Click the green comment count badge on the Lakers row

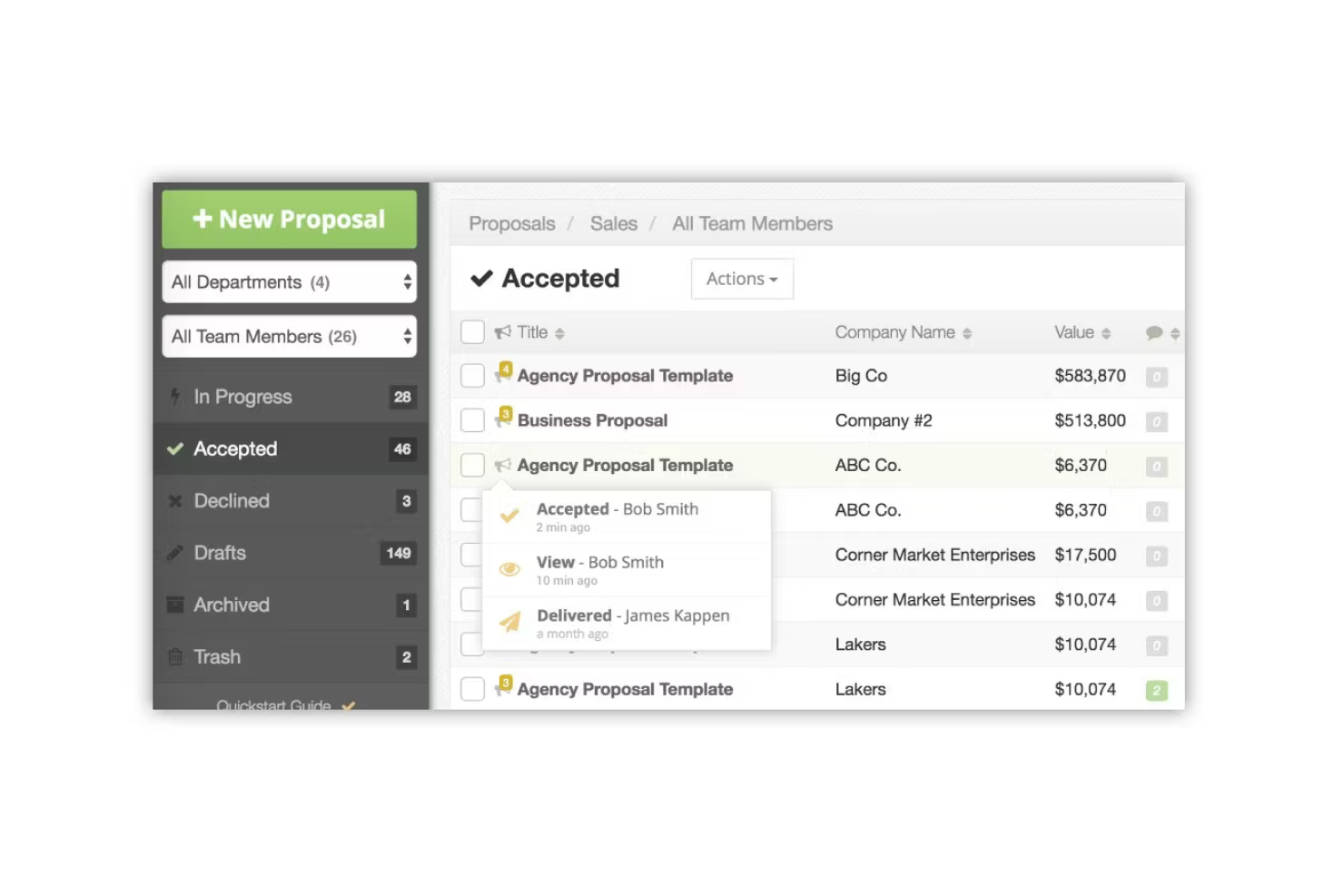point(1156,690)
